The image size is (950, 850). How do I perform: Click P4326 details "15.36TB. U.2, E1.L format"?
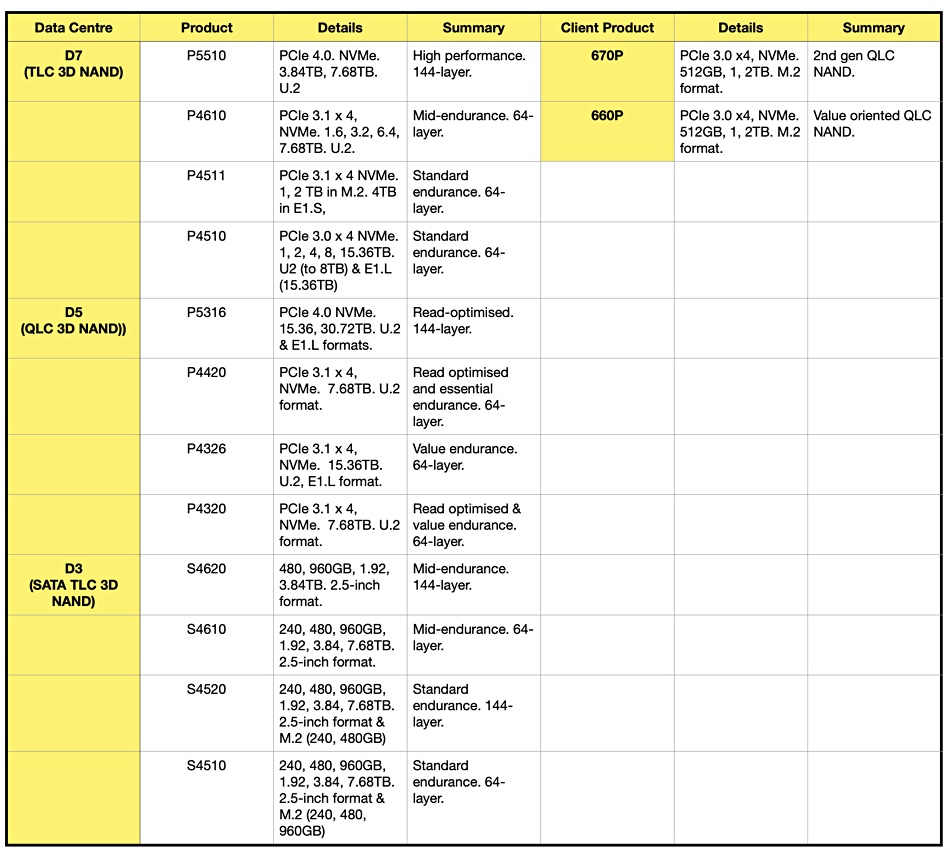pyautogui.click(x=340, y=465)
